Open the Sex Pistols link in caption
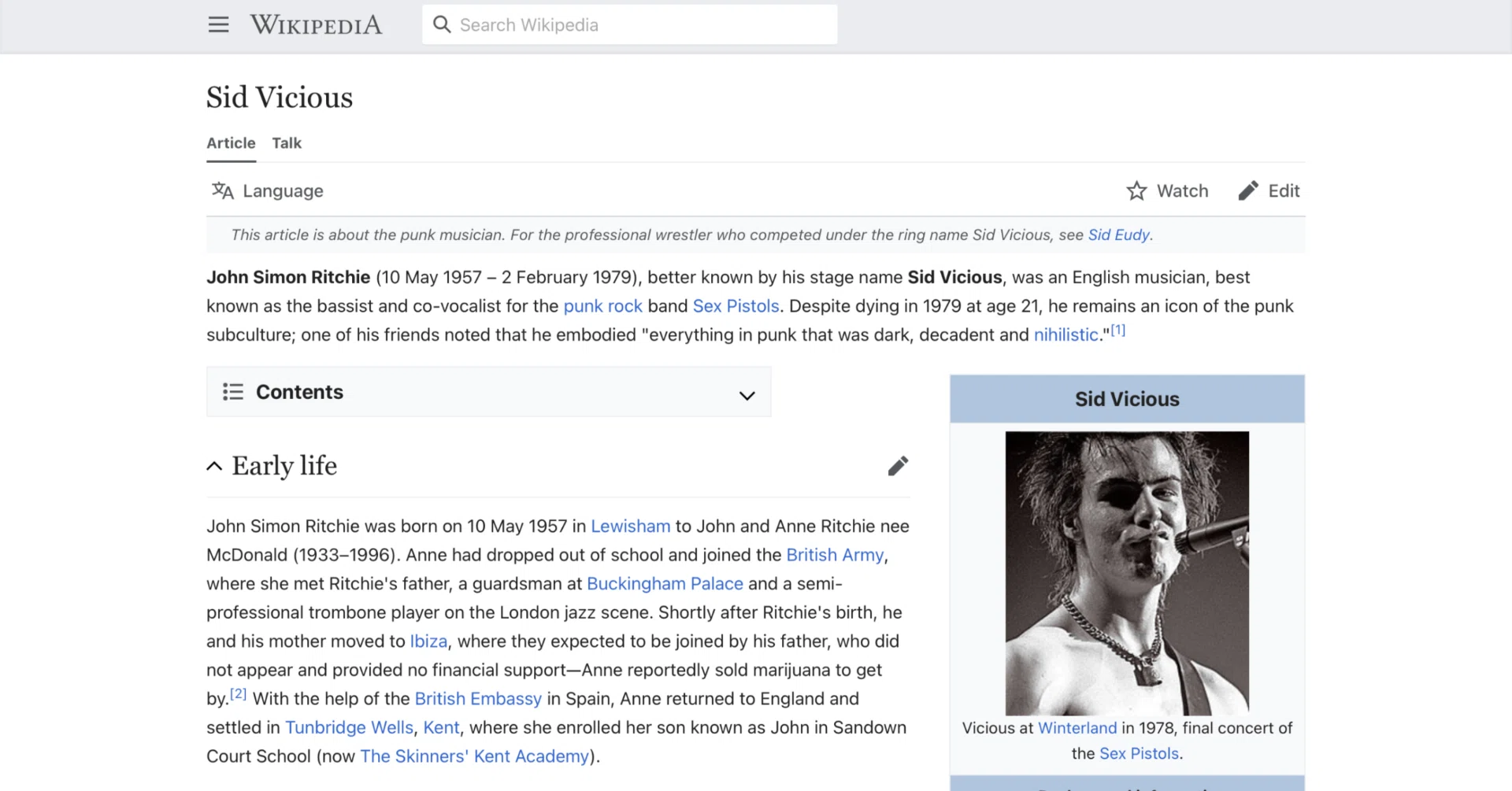This screenshot has width=1512, height=791. [1139, 753]
